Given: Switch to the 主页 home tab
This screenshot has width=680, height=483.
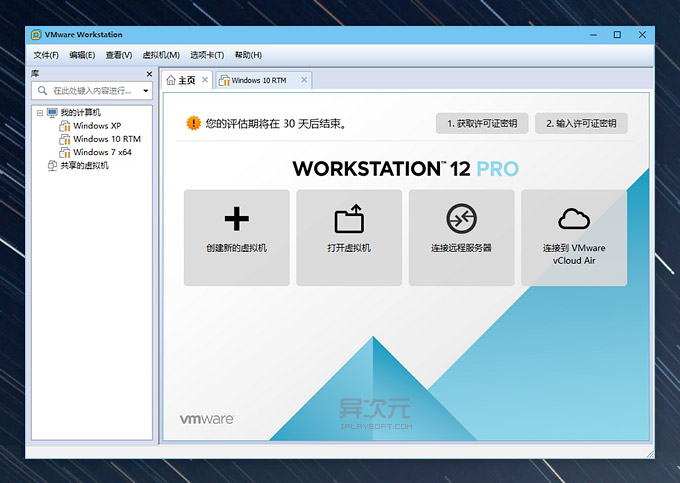Looking at the screenshot, I should (x=187, y=80).
